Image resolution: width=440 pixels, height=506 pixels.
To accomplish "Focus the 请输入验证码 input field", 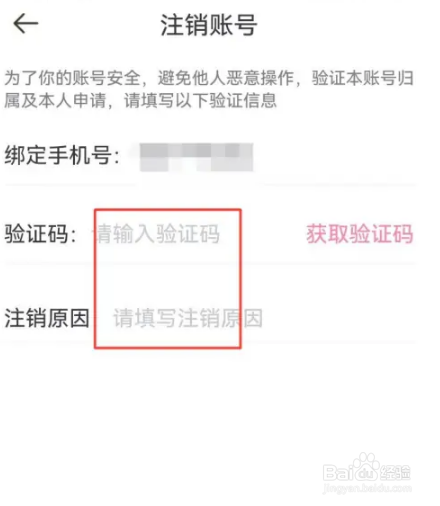I will tap(158, 234).
